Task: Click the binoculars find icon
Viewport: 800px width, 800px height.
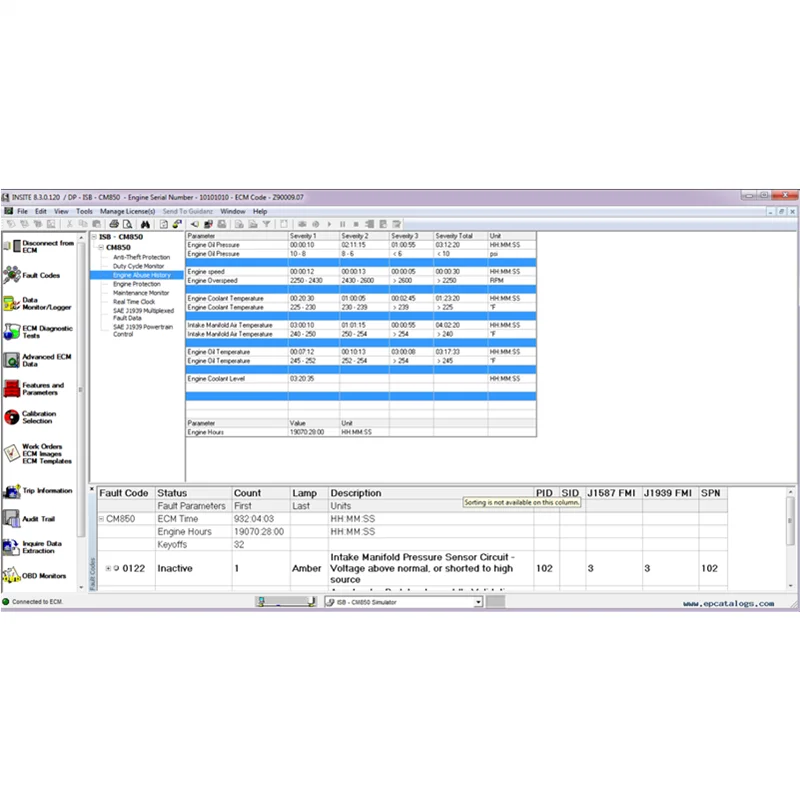Action: tap(145, 224)
